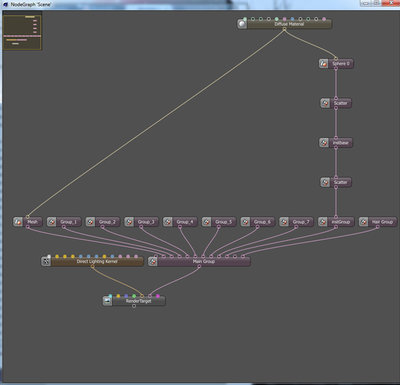Select the Group_4 node icon
Image resolution: width=400 pixels, height=385 pixels.
168,222
